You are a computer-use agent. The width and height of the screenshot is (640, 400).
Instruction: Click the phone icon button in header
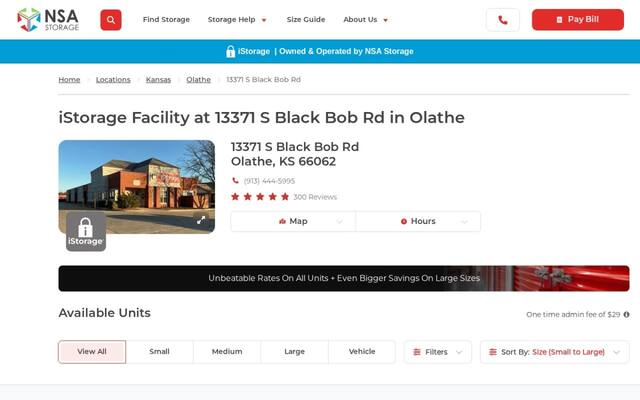[503, 20]
